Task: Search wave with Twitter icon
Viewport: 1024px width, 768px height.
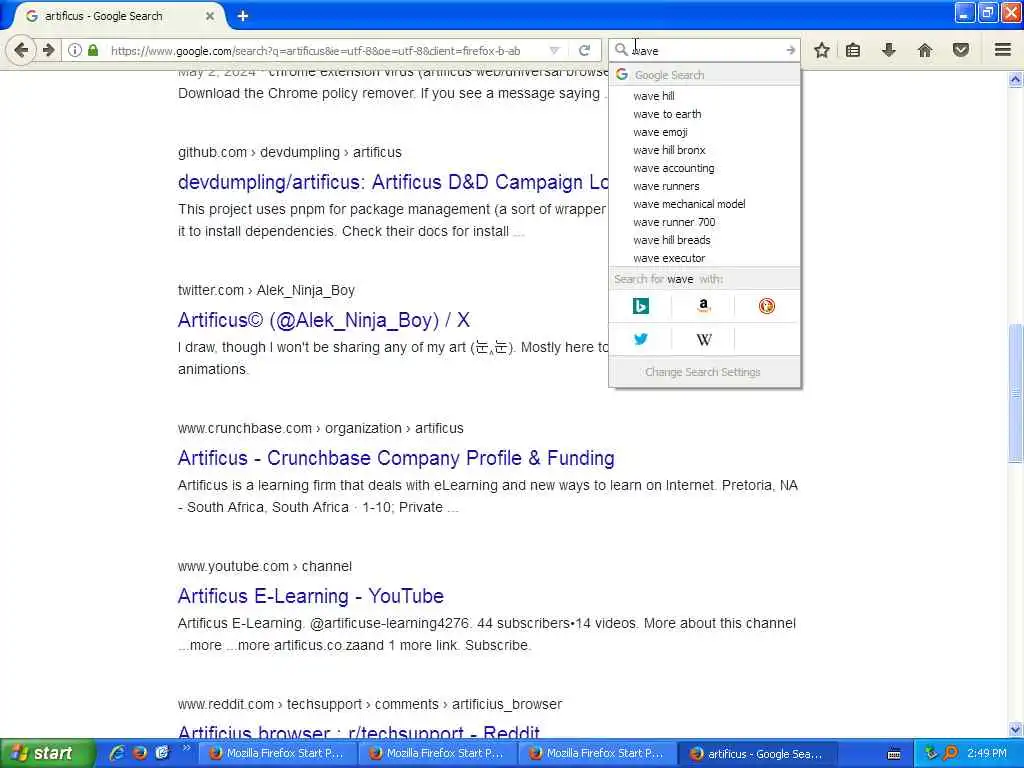Action: (x=641, y=339)
